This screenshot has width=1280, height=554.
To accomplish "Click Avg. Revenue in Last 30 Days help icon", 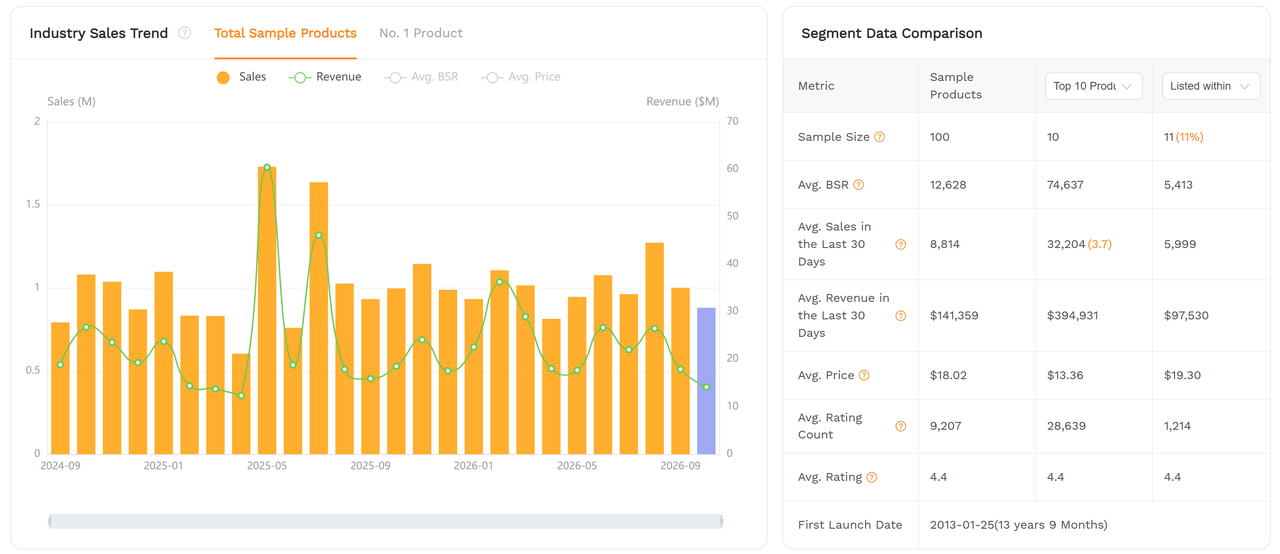I will pyautogui.click(x=901, y=316).
